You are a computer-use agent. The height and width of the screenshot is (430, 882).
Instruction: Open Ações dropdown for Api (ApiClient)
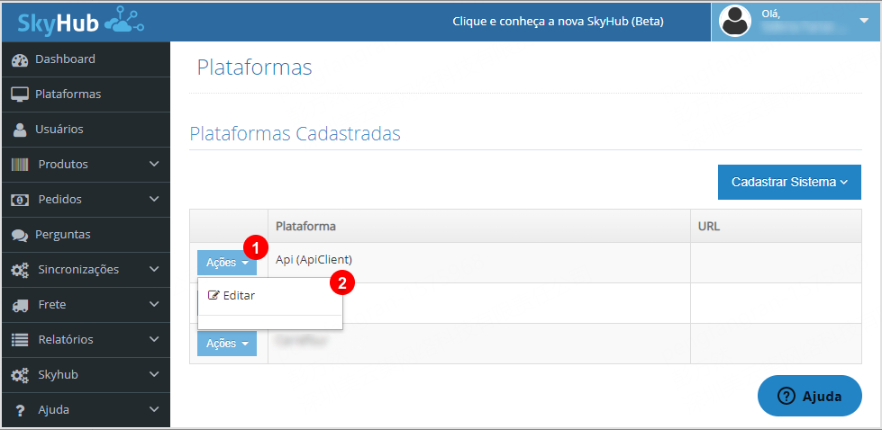[227, 263]
